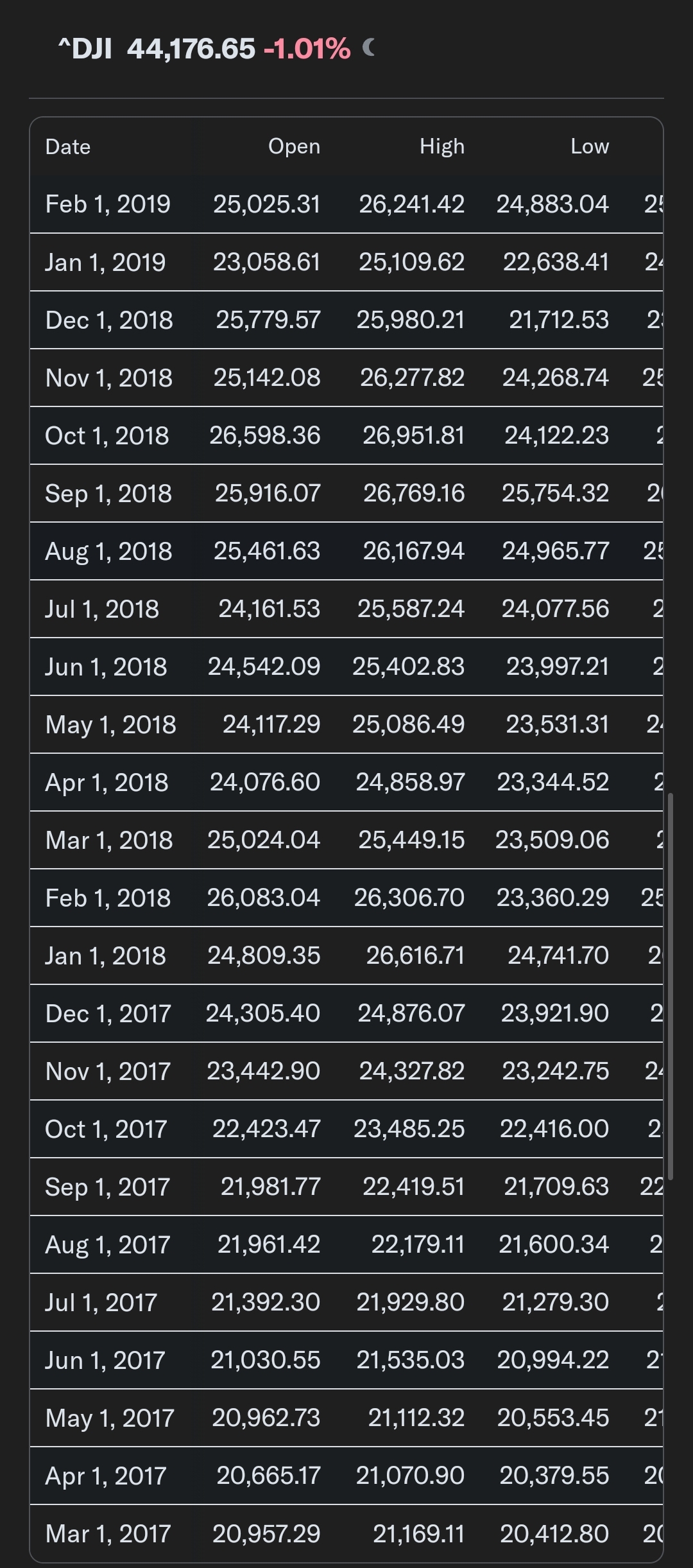Select the Dec 1, 2017 row
The height and width of the screenshot is (1568, 693).
pos(346,1013)
